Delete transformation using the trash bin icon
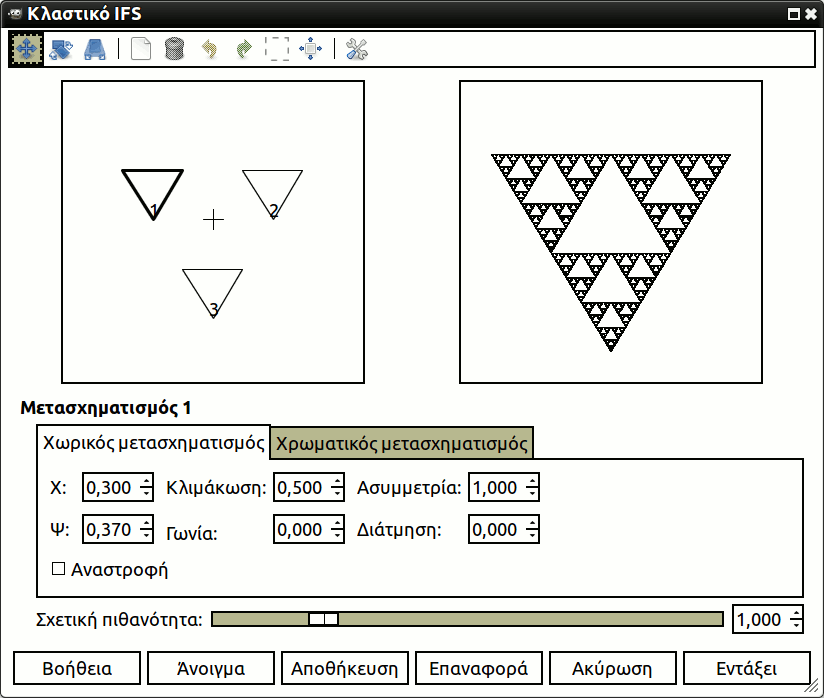The image size is (824, 698). click(175, 49)
